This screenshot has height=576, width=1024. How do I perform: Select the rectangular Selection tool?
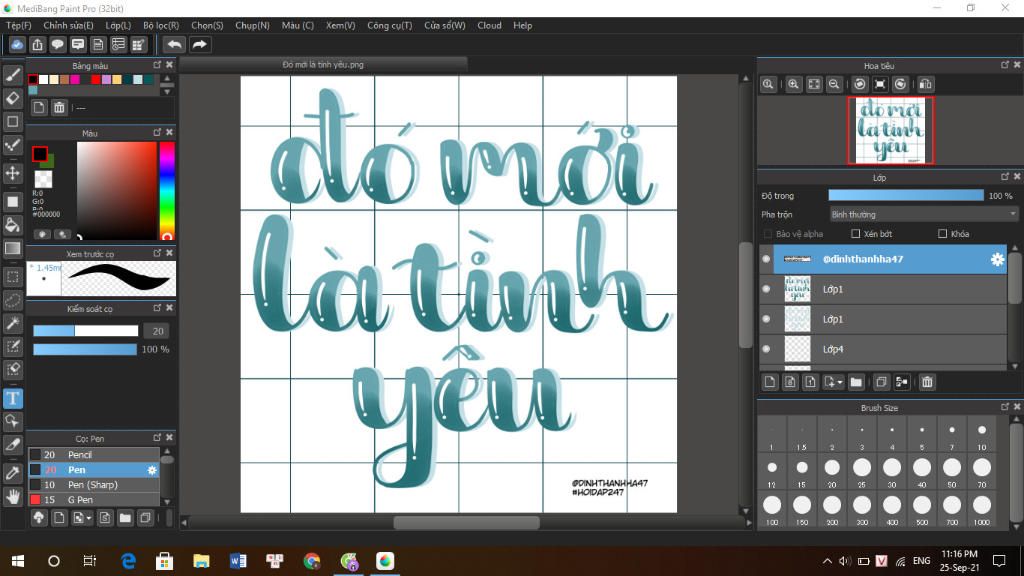[12, 276]
